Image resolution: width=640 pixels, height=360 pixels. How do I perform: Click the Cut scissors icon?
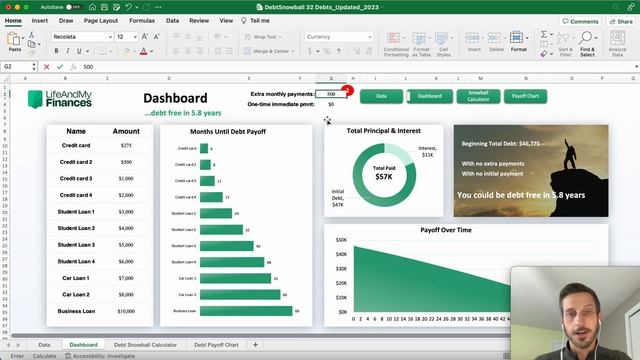pos(31,35)
